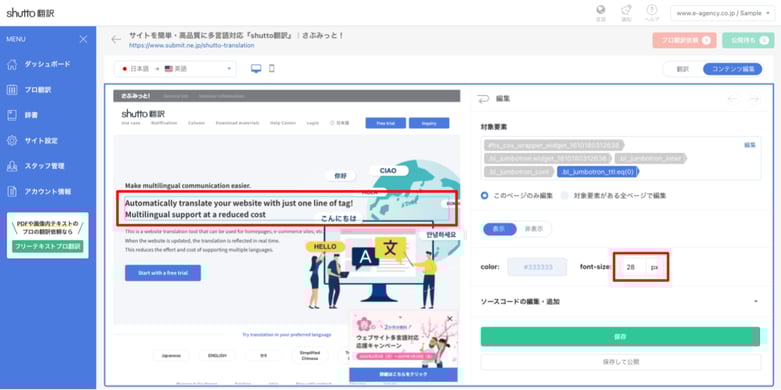781x390 pixels.
Task: Click the staff management people icon
Action: (x=12, y=166)
